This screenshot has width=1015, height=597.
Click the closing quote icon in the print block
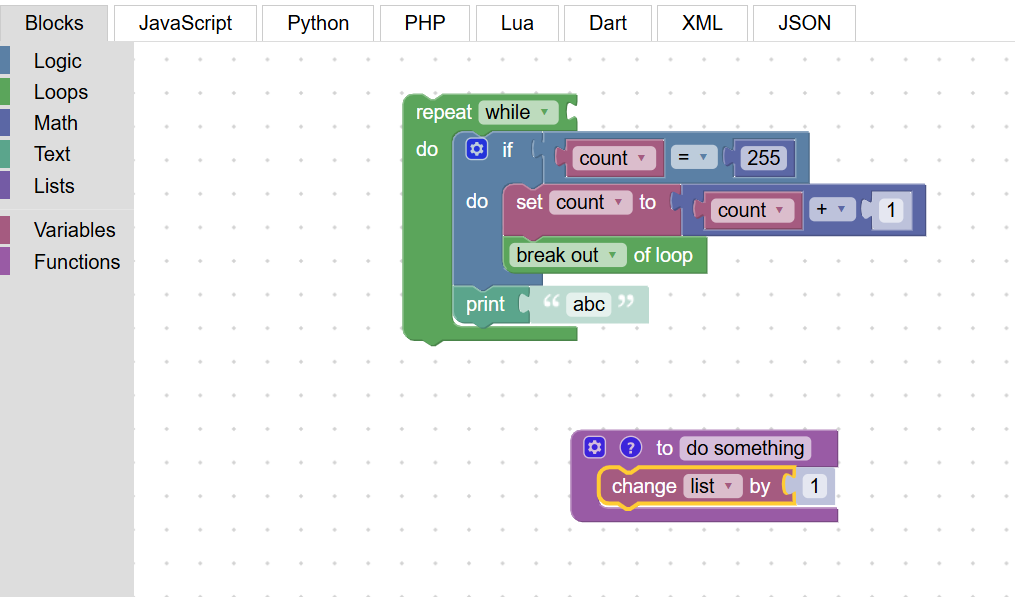click(626, 302)
